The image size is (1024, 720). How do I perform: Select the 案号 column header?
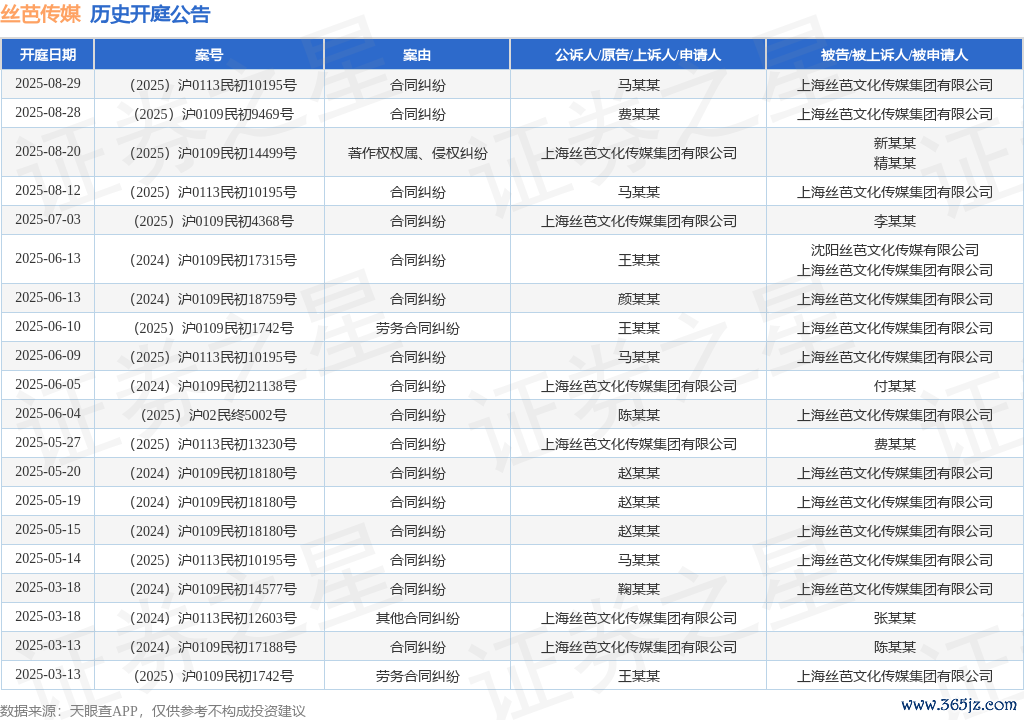(x=209, y=55)
